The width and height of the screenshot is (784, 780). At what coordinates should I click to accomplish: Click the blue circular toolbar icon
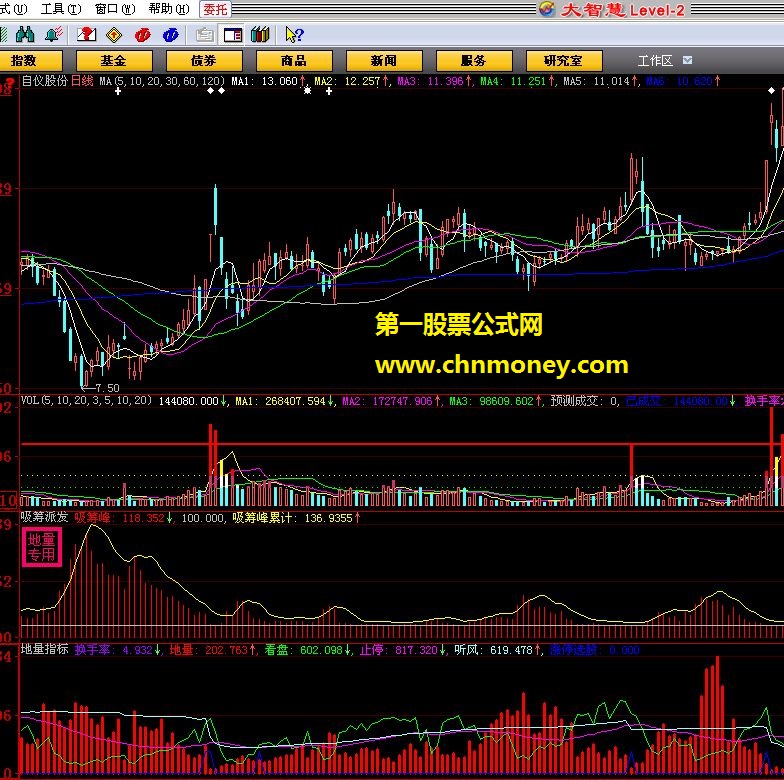[x=170, y=34]
